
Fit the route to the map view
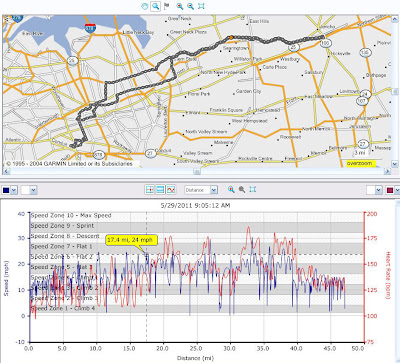pos(201,6)
